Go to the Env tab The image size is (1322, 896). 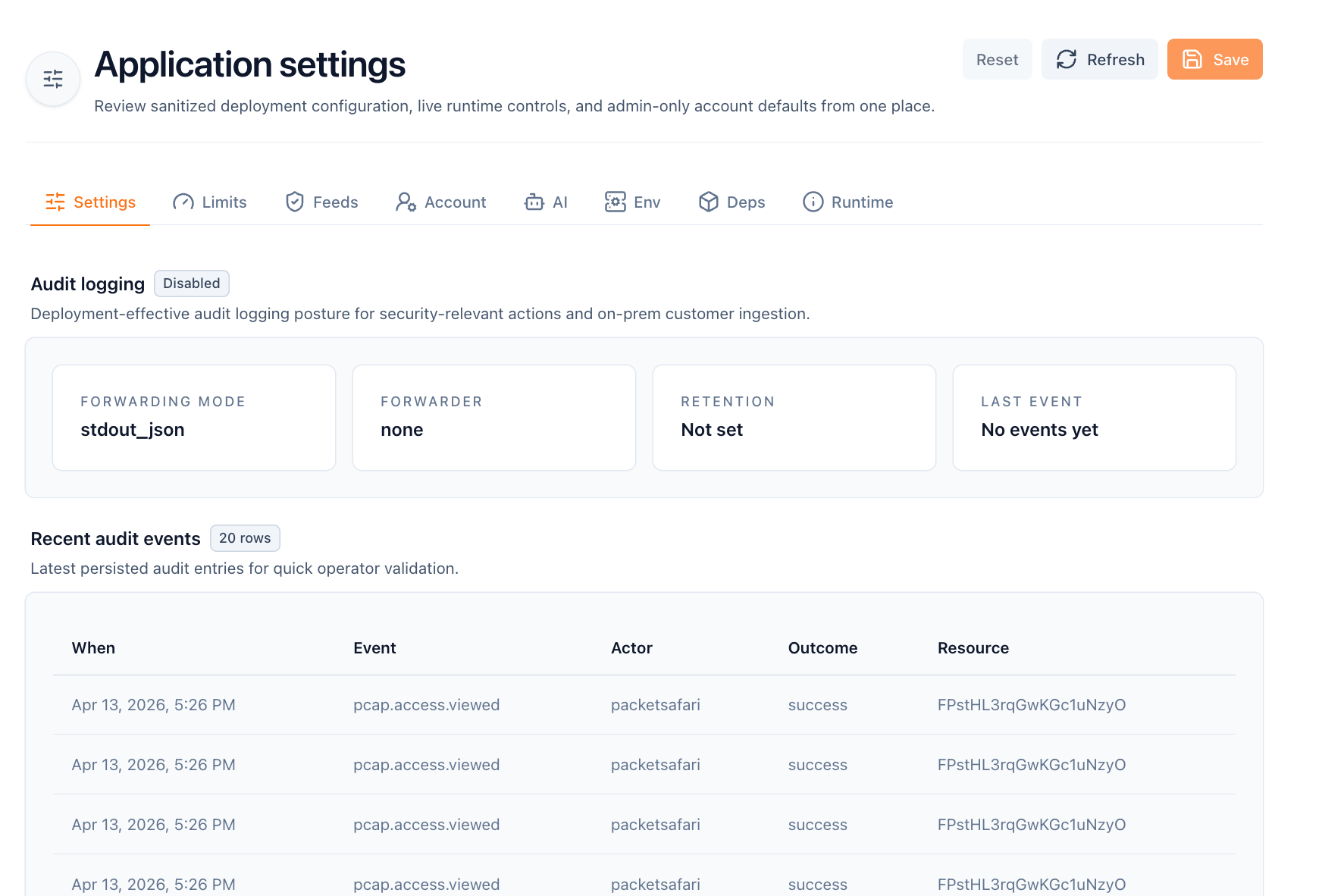[x=633, y=202]
